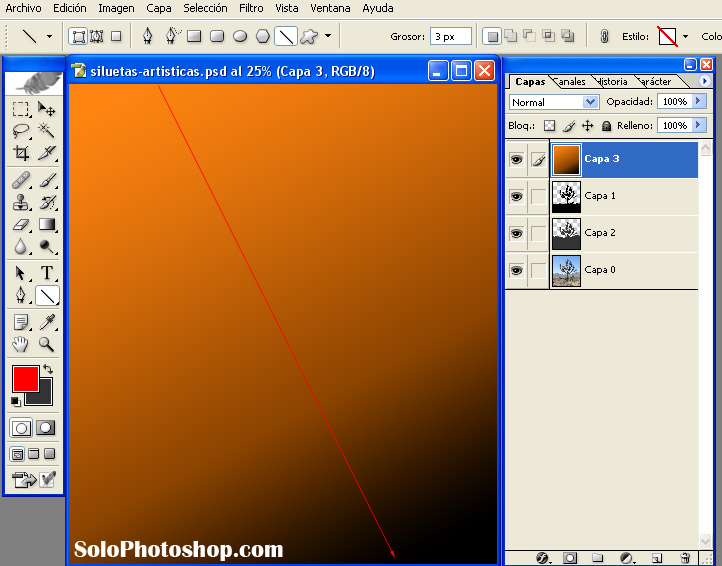
Task: Open the Capa menu
Action: tap(158, 8)
